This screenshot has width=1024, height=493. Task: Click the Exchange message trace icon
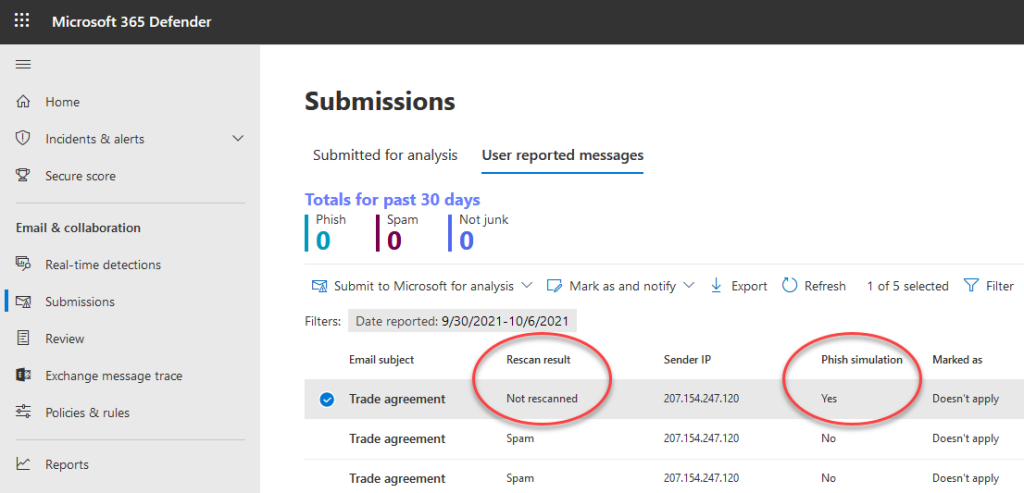tap(23, 376)
